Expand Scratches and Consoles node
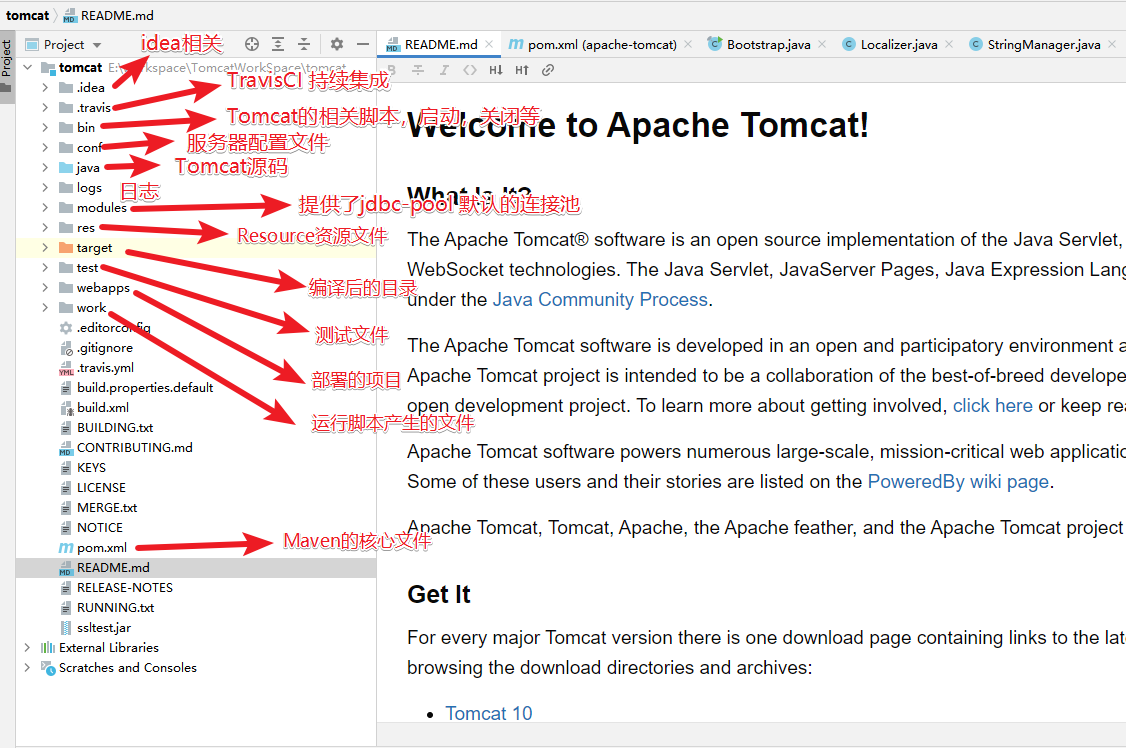Viewport: 1126px width, 748px height. 28,668
